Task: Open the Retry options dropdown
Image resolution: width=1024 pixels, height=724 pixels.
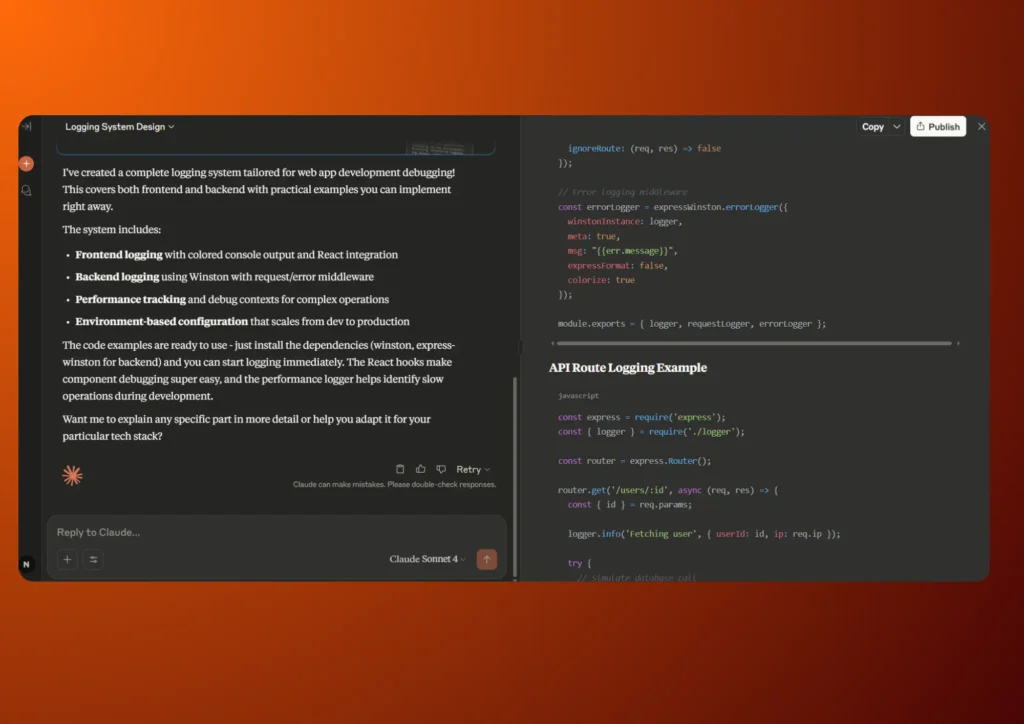Action: [x=473, y=469]
